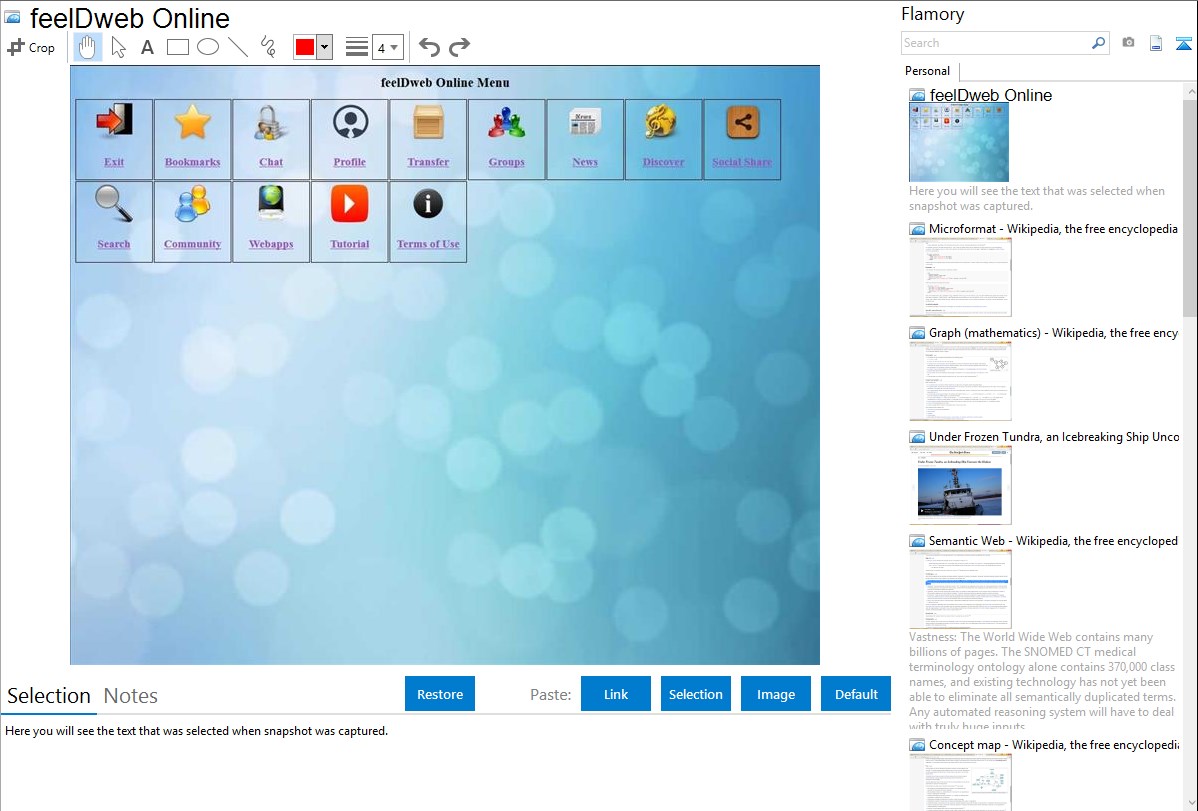Open the Terms of Use link
Viewport: 1198px width, 811px height.
pyautogui.click(x=428, y=244)
